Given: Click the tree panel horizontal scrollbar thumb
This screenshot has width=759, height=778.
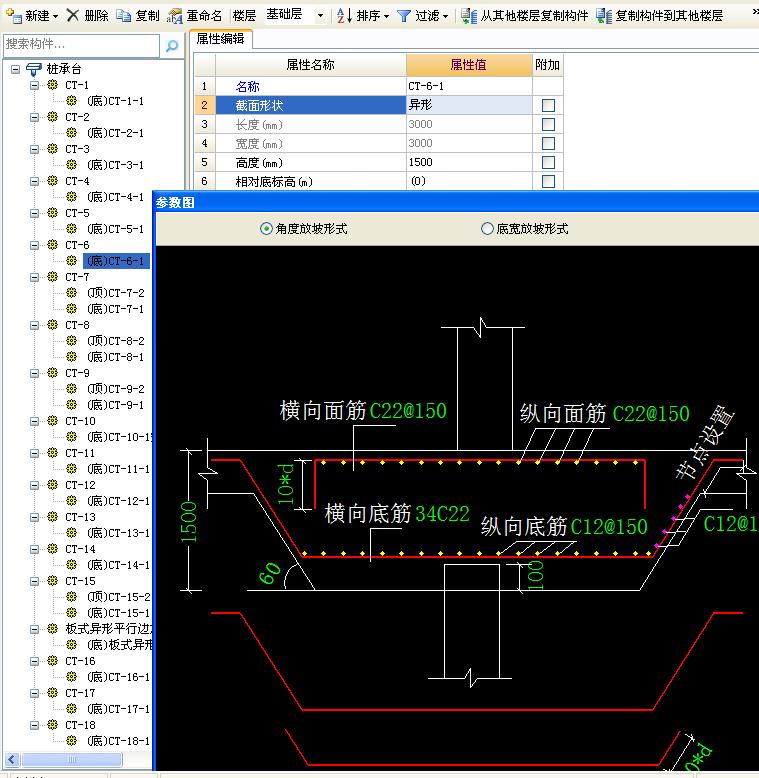Looking at the screenshot, I should (x=72, y=759).
